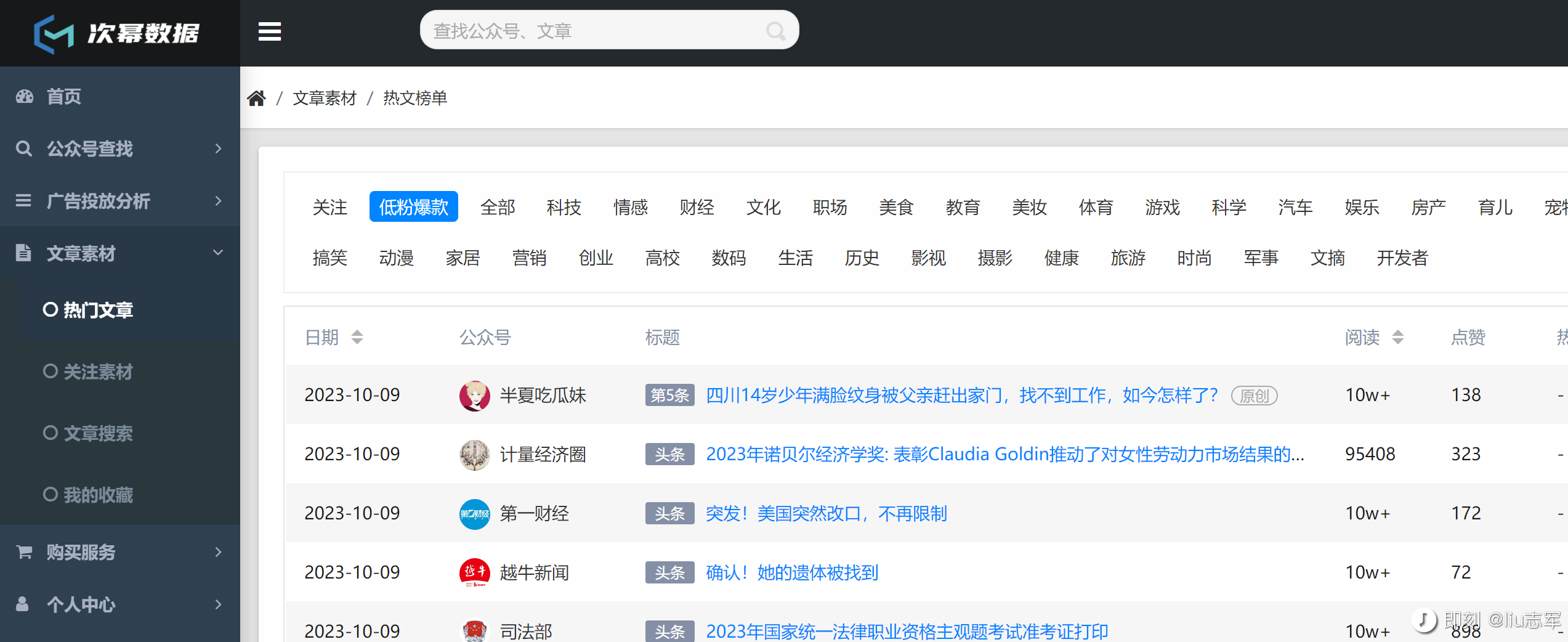Expand 购买服务 submenu chevron
The image size is (1568, 642).
[218, 552]
